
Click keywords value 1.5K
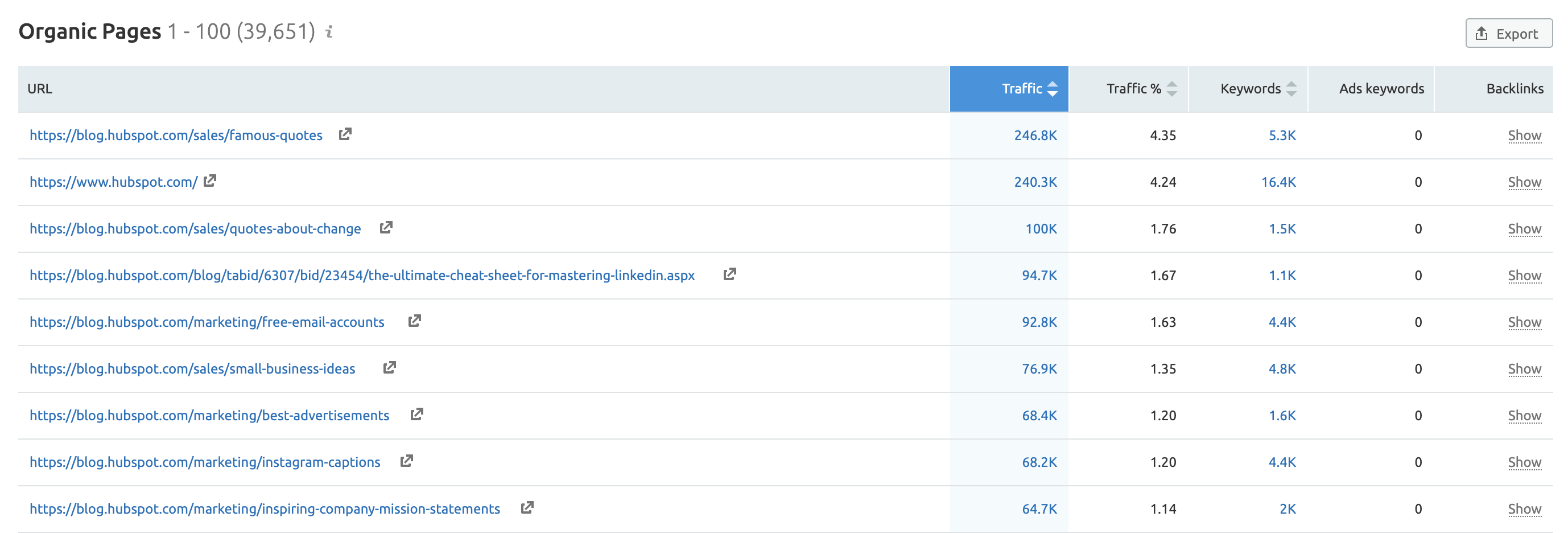tap(1282, 228)
